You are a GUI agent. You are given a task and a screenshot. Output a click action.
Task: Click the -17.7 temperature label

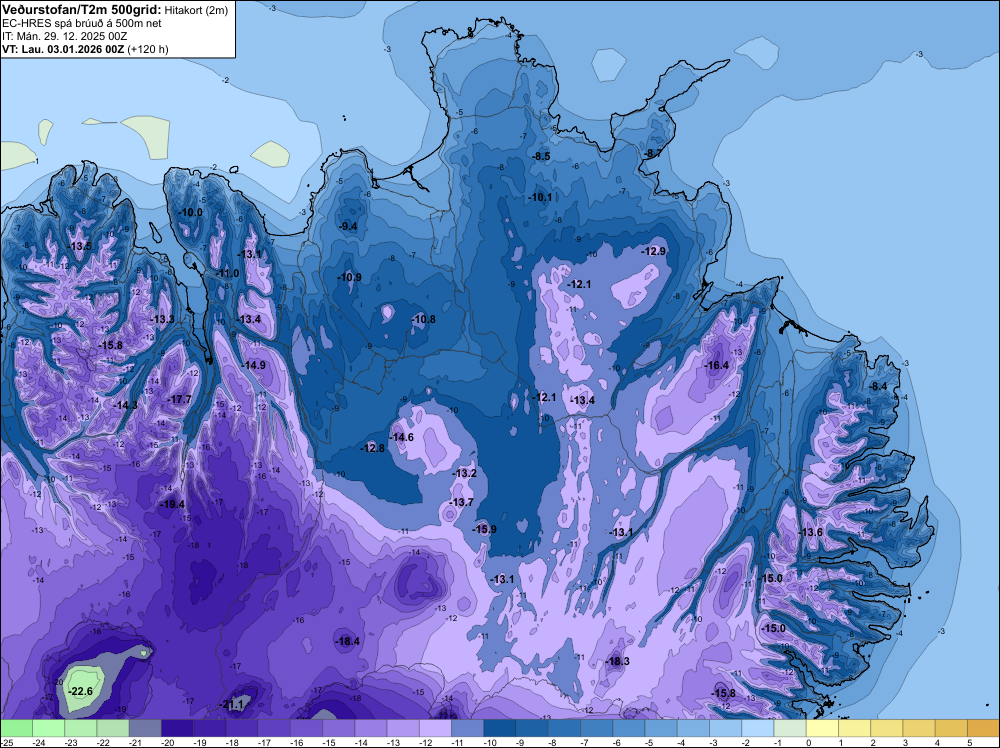point(180,399)
